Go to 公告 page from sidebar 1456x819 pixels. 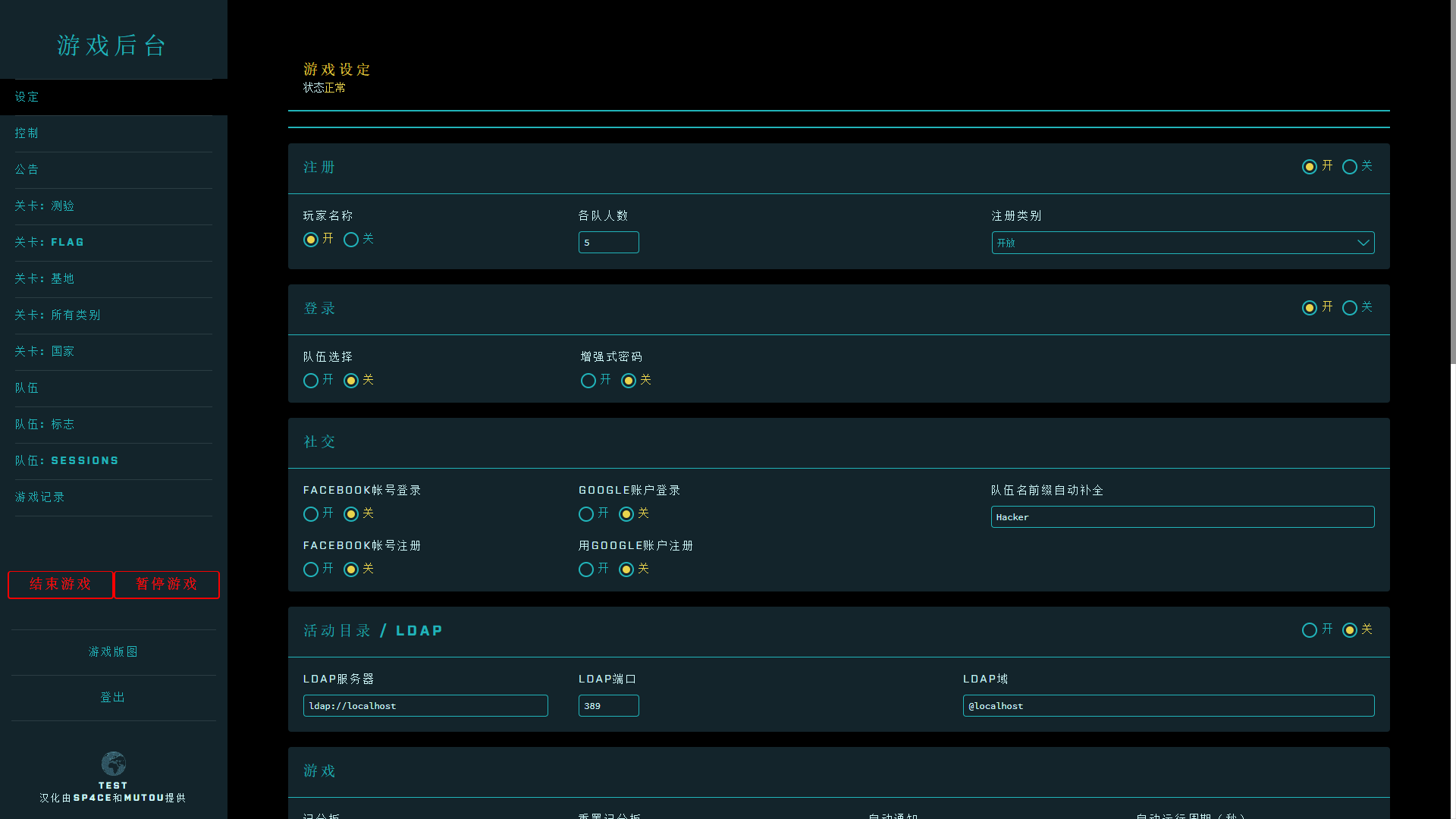(x=27, y=169)
